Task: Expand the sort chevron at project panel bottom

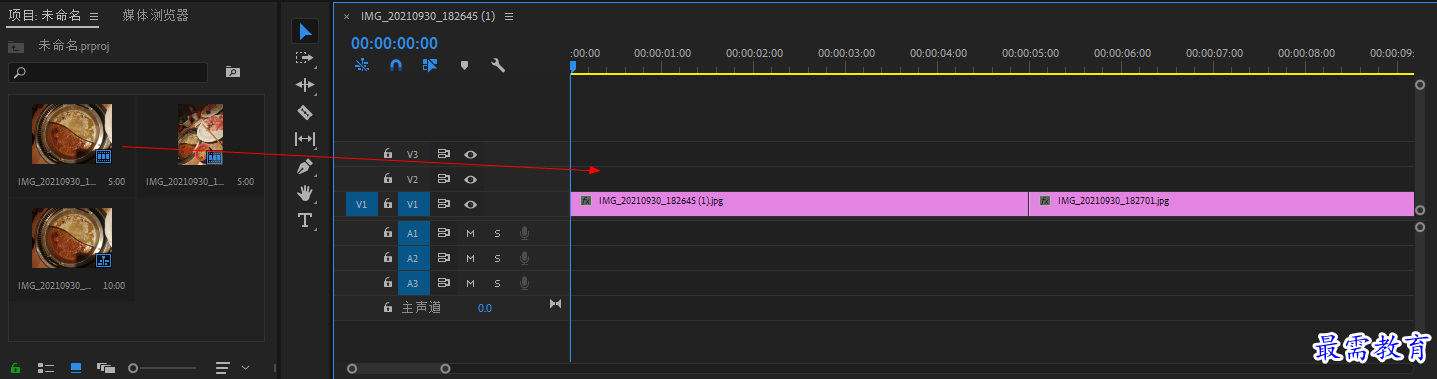Action: (245, 368)
